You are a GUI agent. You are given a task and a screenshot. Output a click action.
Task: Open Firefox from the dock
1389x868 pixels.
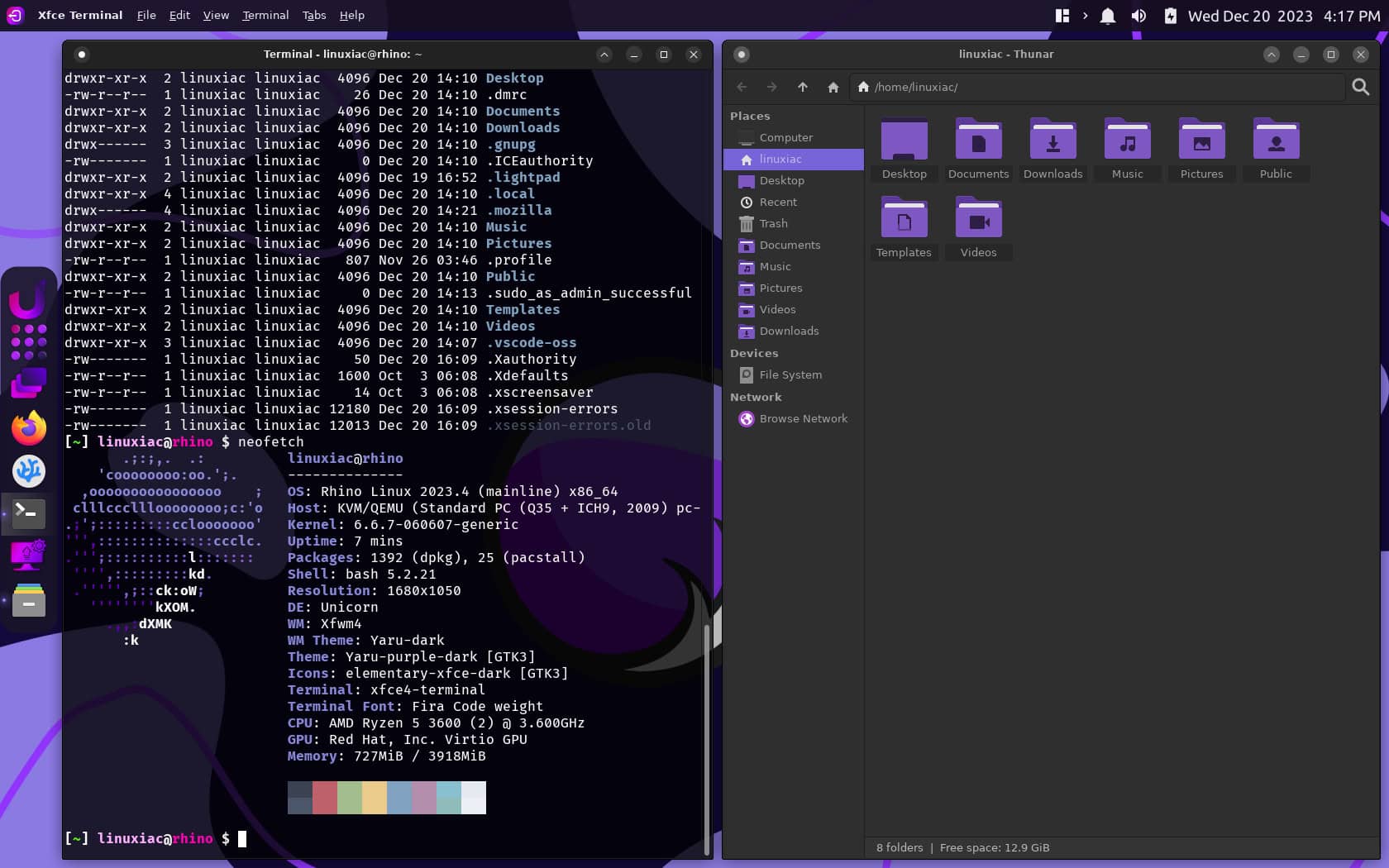[x=28, y=427]
